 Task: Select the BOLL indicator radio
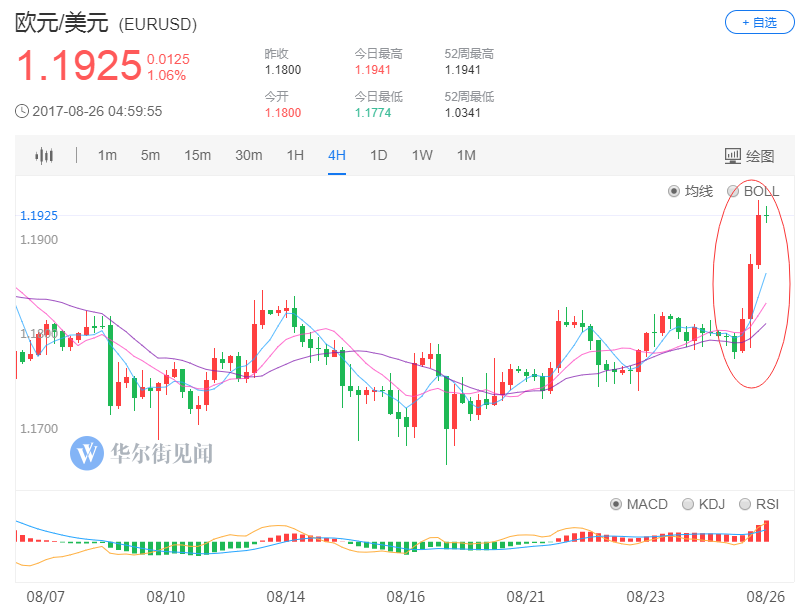[x=733, y=191]
